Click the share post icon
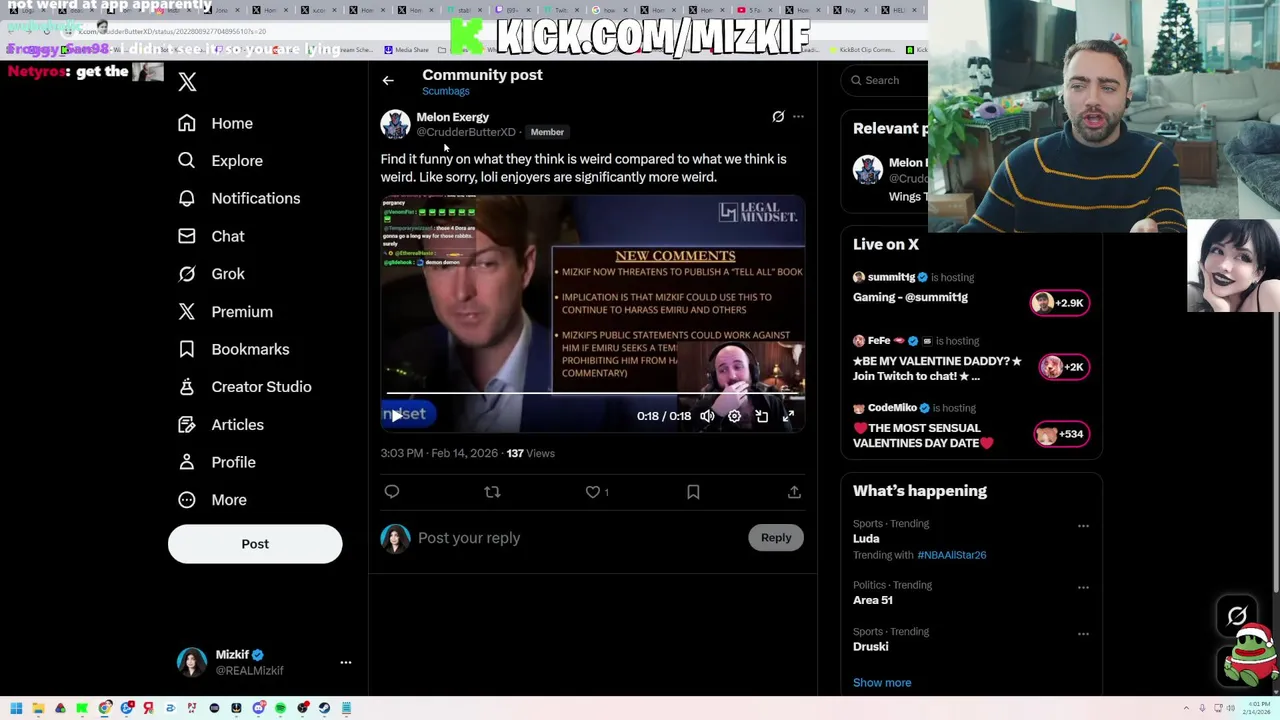Screen dimensions: 1280x720 [x=794, y=492]
